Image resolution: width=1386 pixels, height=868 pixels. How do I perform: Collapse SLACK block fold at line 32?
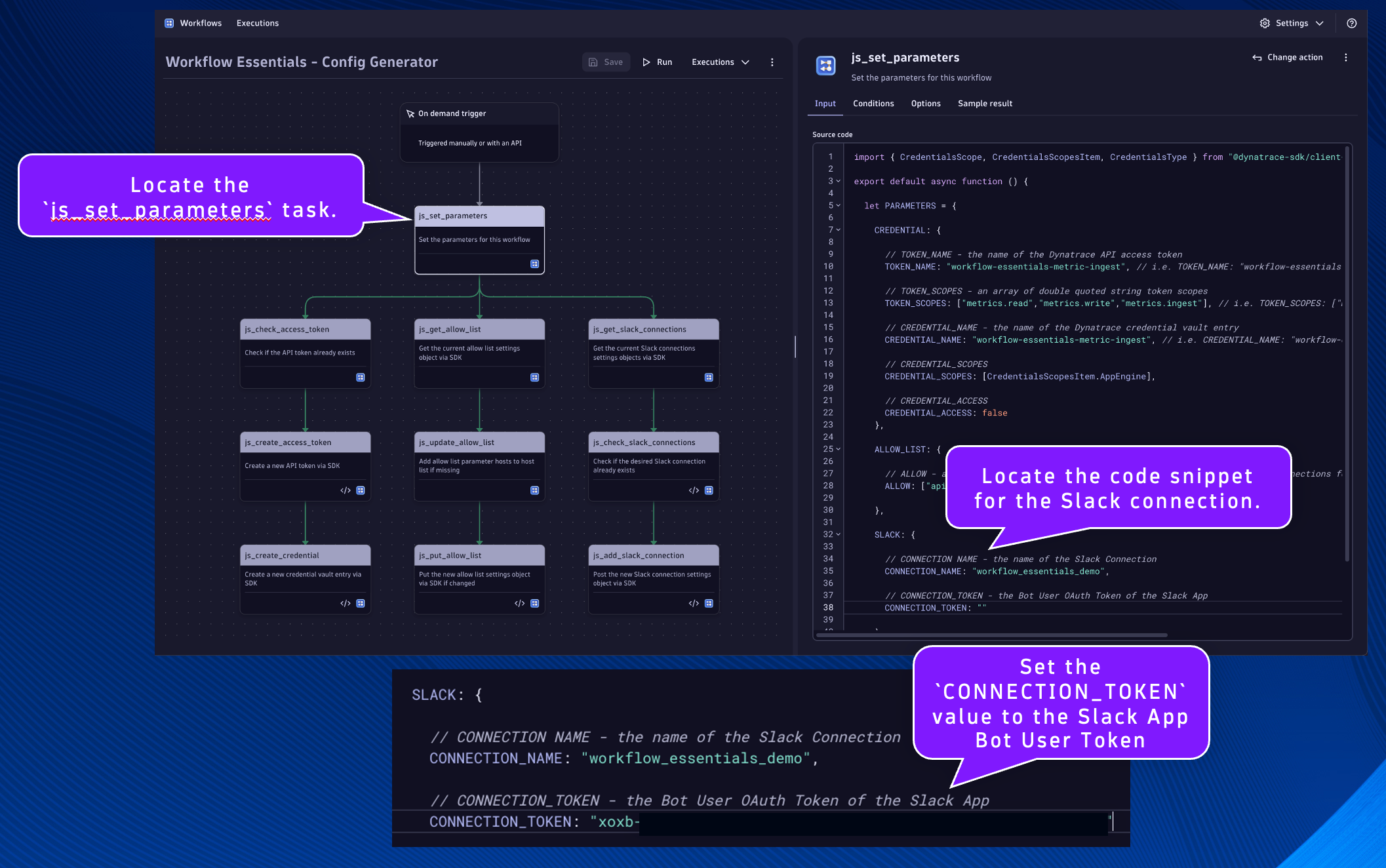(838, 534)
